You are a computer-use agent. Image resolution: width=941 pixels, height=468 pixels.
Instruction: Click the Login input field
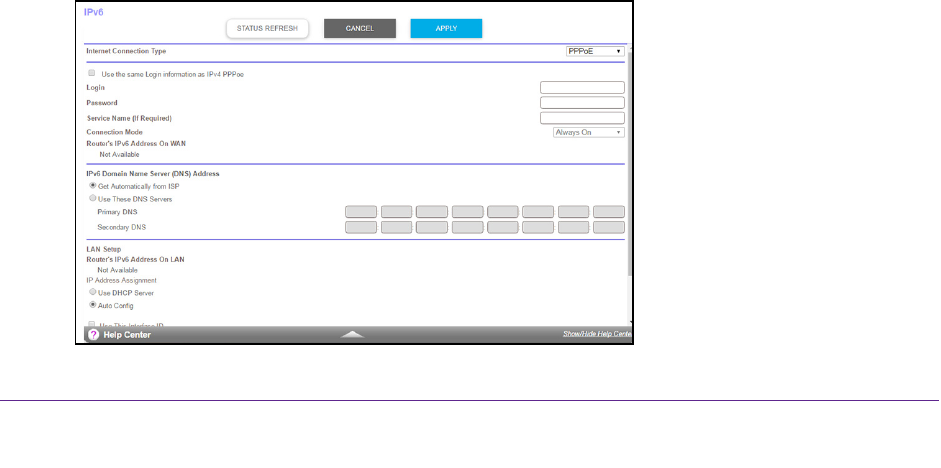coord(582,88)
